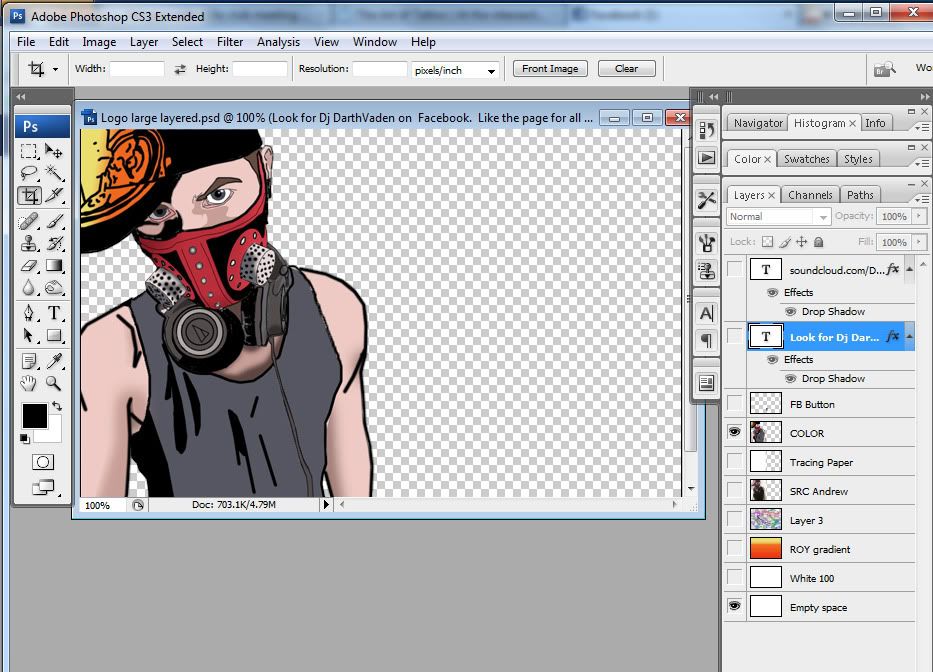Select the Horizontal Type tool
The image size is (933, 672).
[x=54, y=313]
